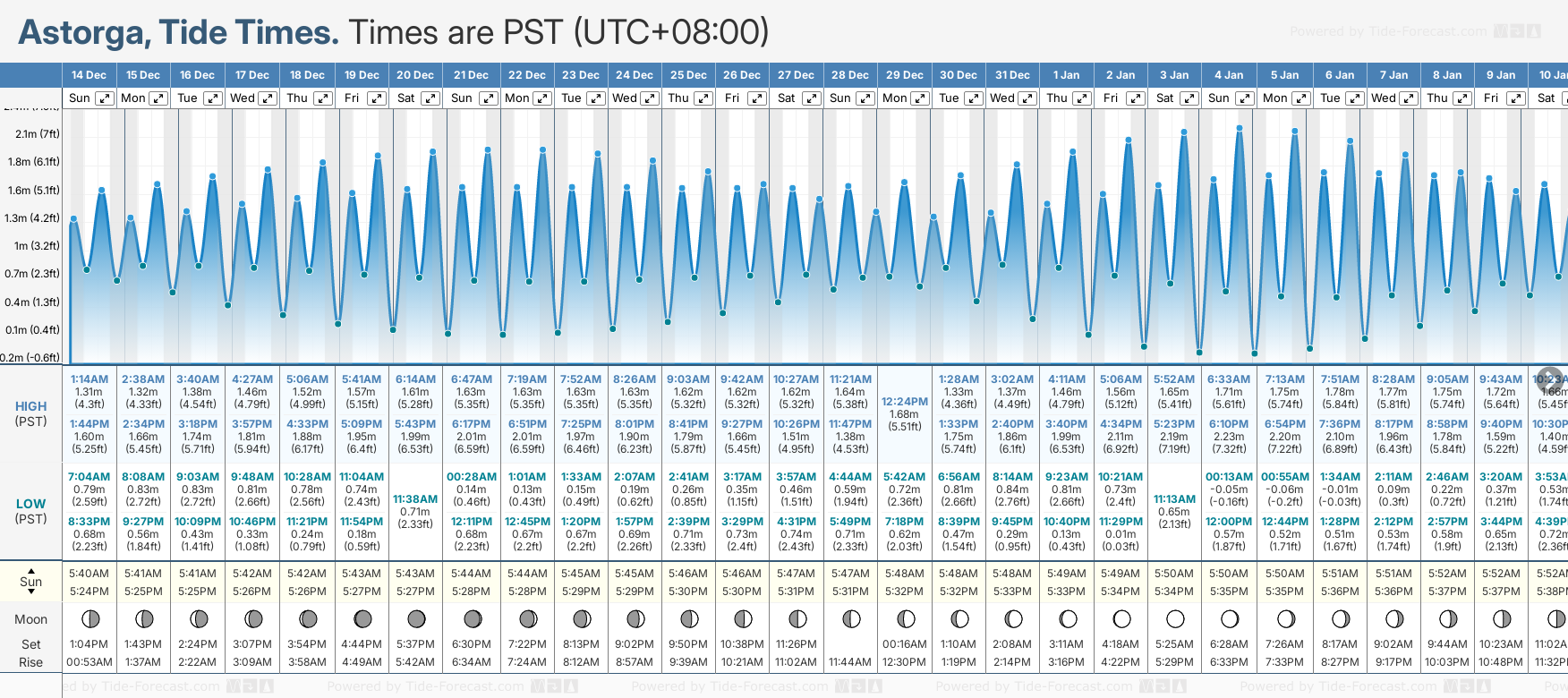Click the scroll-right arrow on the table
This screenshot has width=1568, height=698.
click(1549, 379)
